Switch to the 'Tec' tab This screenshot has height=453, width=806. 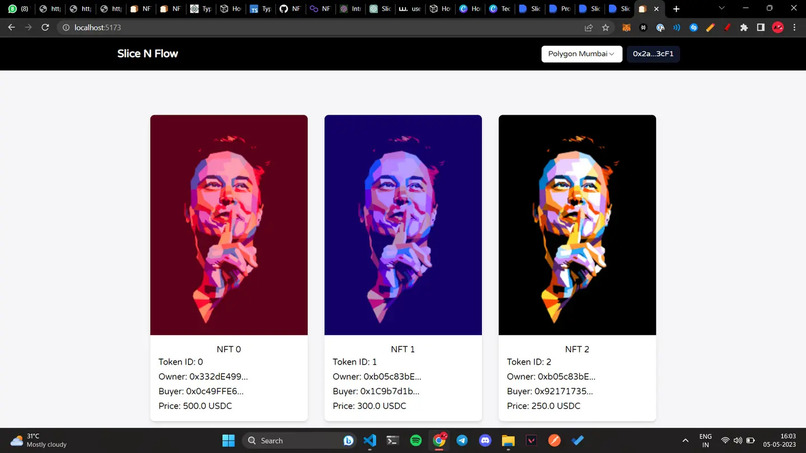click(x=499, y=9)
